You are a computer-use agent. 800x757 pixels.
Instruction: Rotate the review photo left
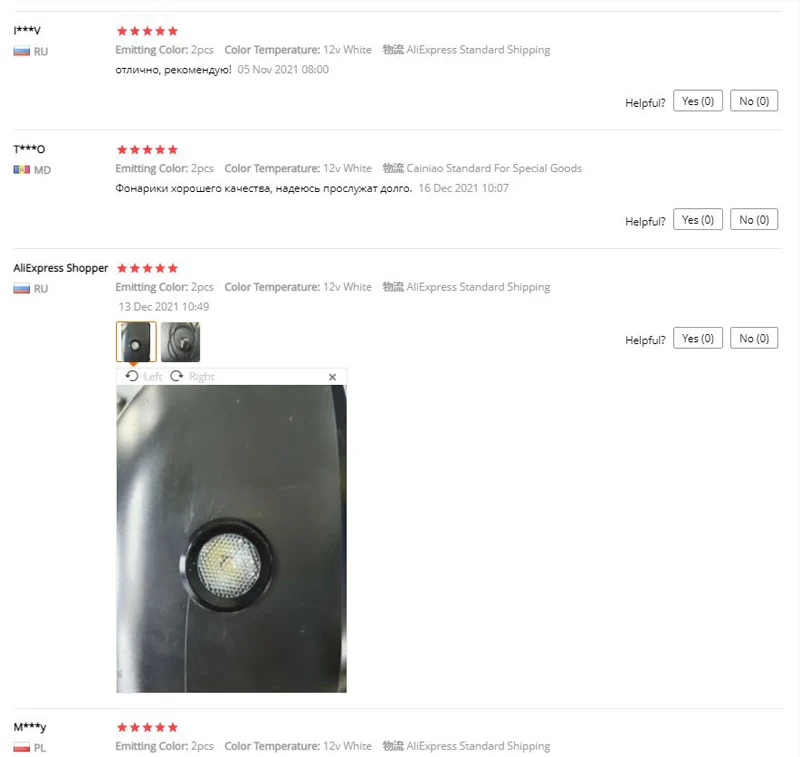point(143,376)
